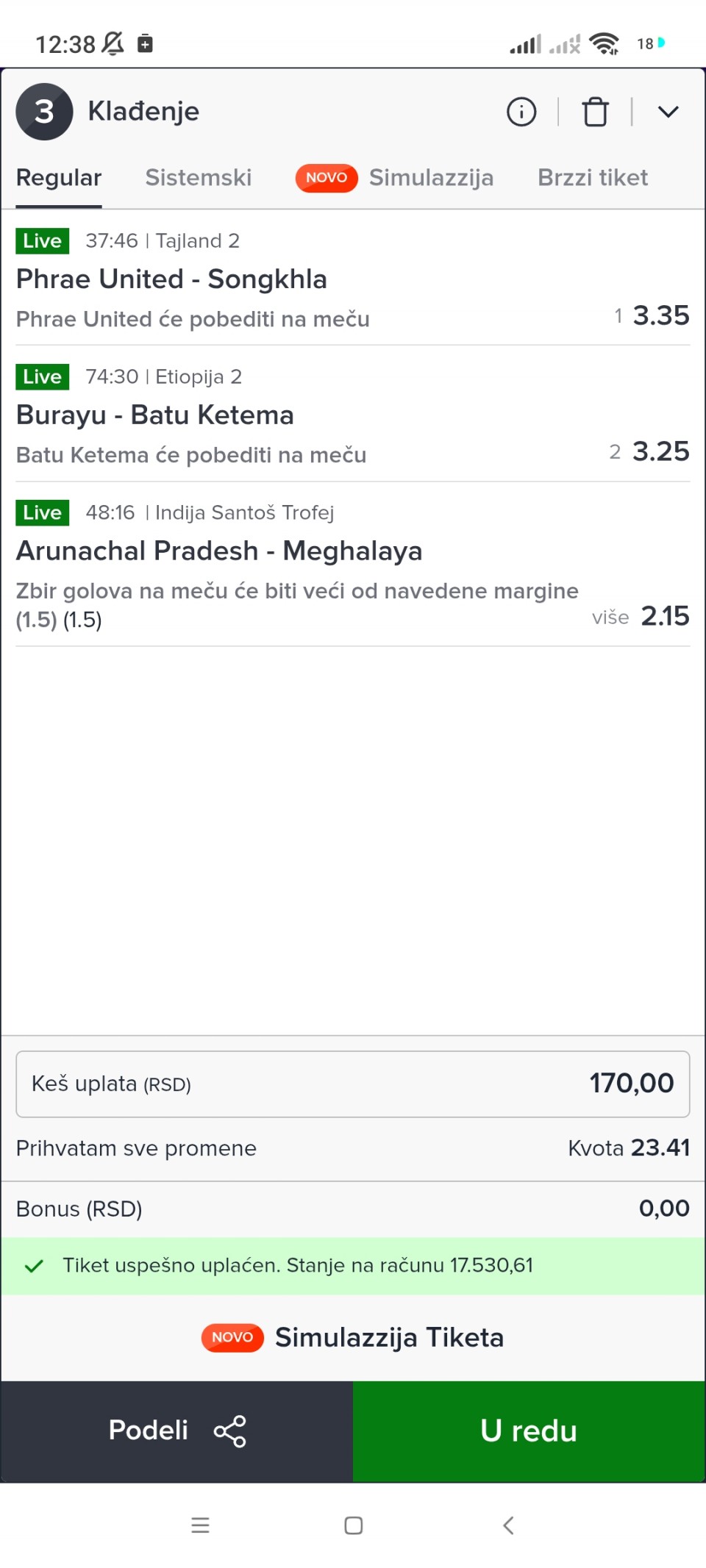The height and width of the screenshot is (1568, 706).
Task: Toggle Prihvatam sve promene option
Action: point(137,1148)
